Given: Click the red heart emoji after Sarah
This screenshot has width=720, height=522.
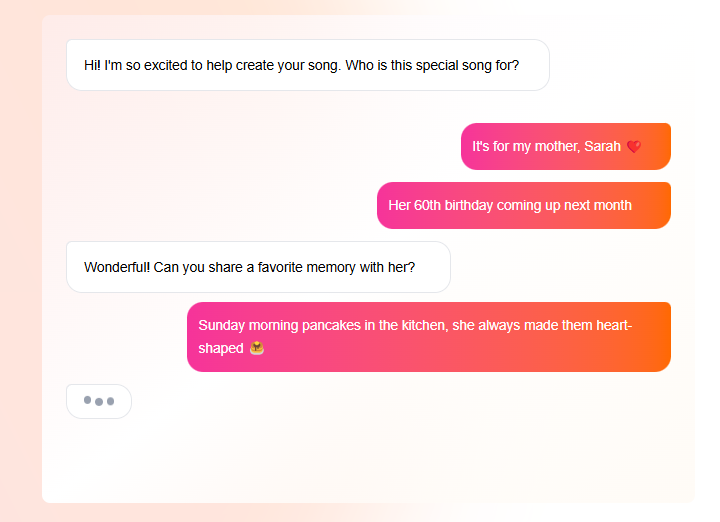Looking at the screenshot, I should point(634,147).
